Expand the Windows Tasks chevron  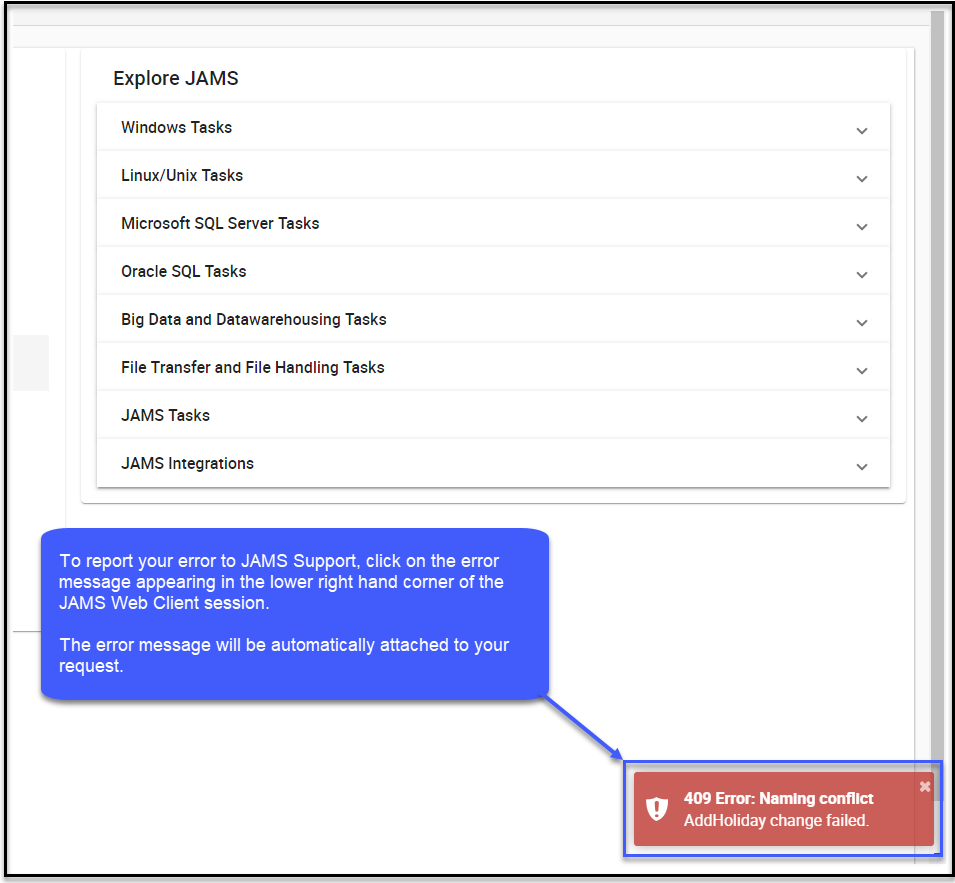pyautogui.click(x=861, y=130)
